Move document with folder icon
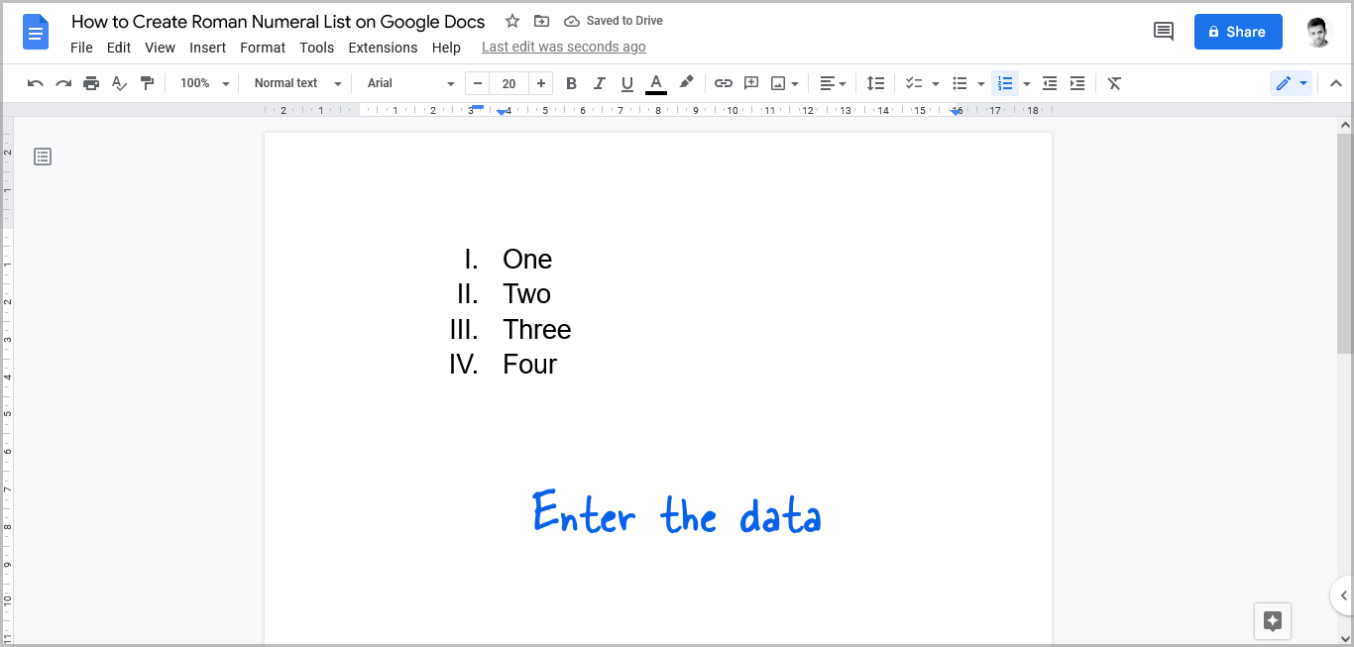Viewport: 1354px width, 647px height. click(541, 21)
